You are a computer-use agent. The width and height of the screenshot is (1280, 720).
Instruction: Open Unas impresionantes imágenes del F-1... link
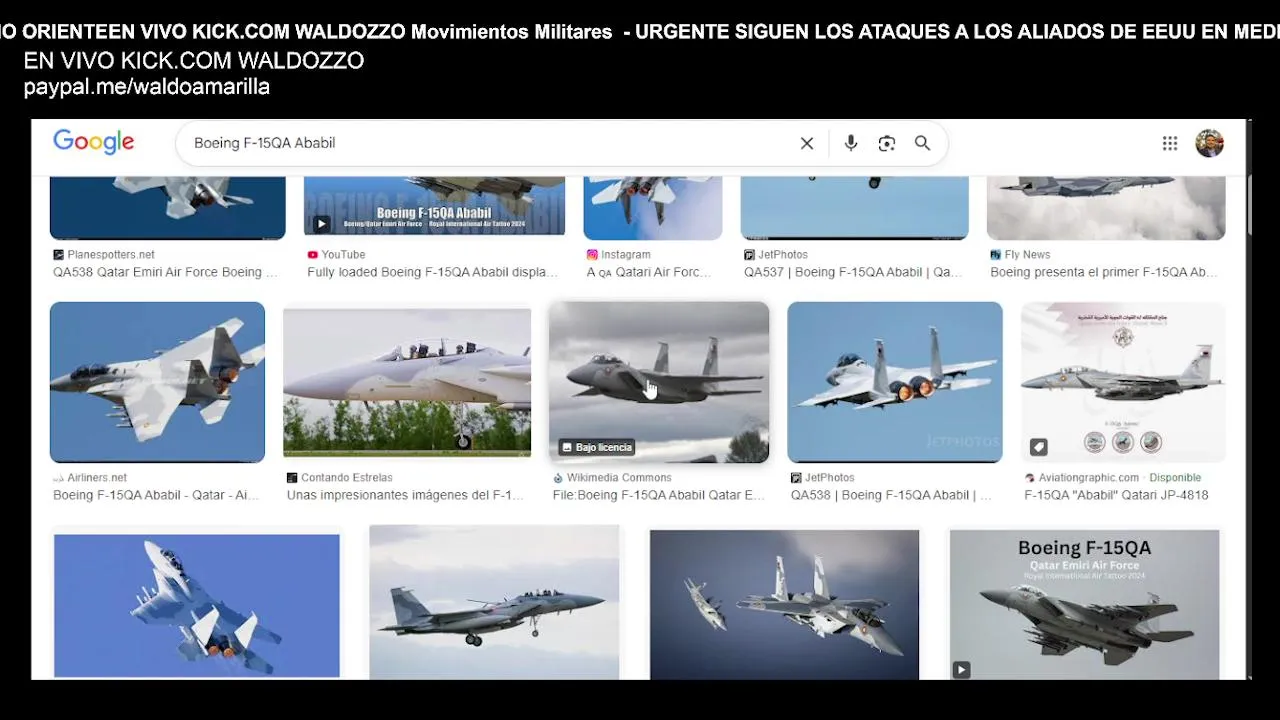point(405,495)
